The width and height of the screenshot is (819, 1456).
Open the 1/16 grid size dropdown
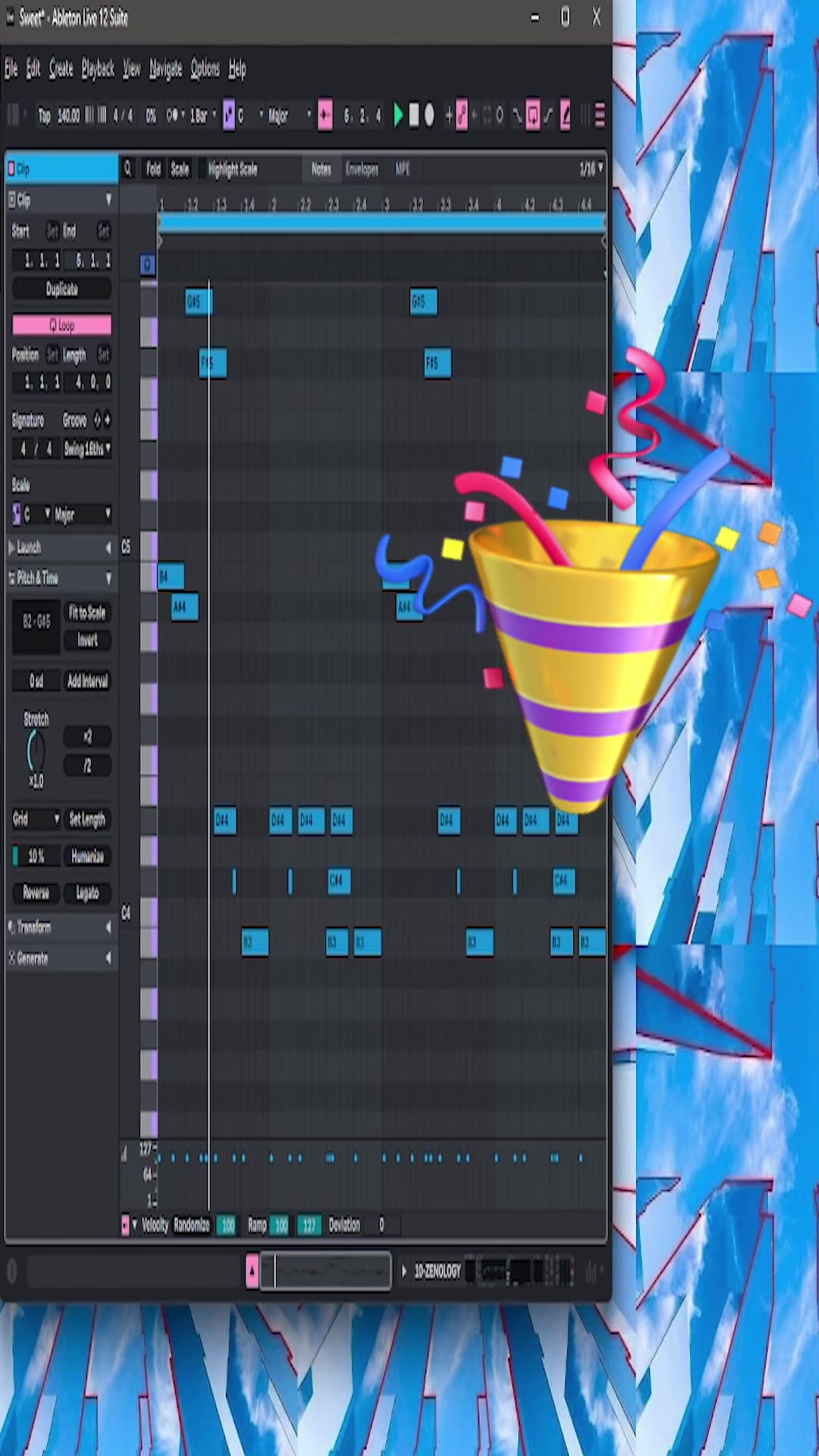point(591,169)
